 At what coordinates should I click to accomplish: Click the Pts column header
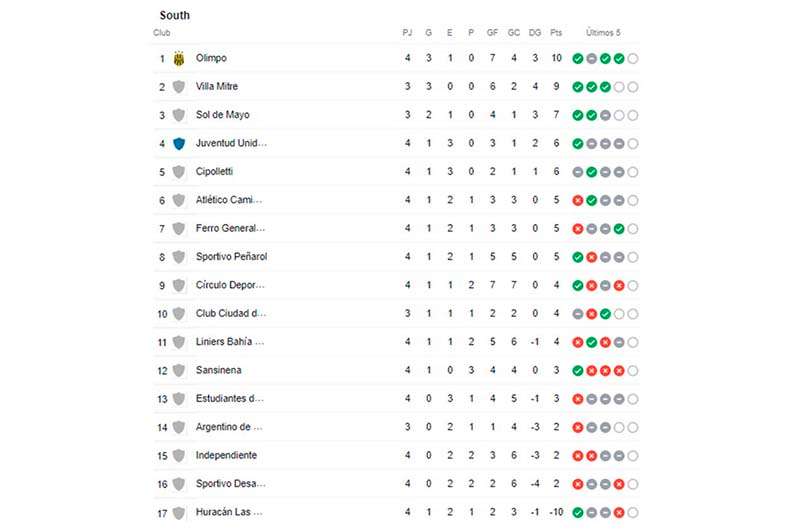pos(556,33)
